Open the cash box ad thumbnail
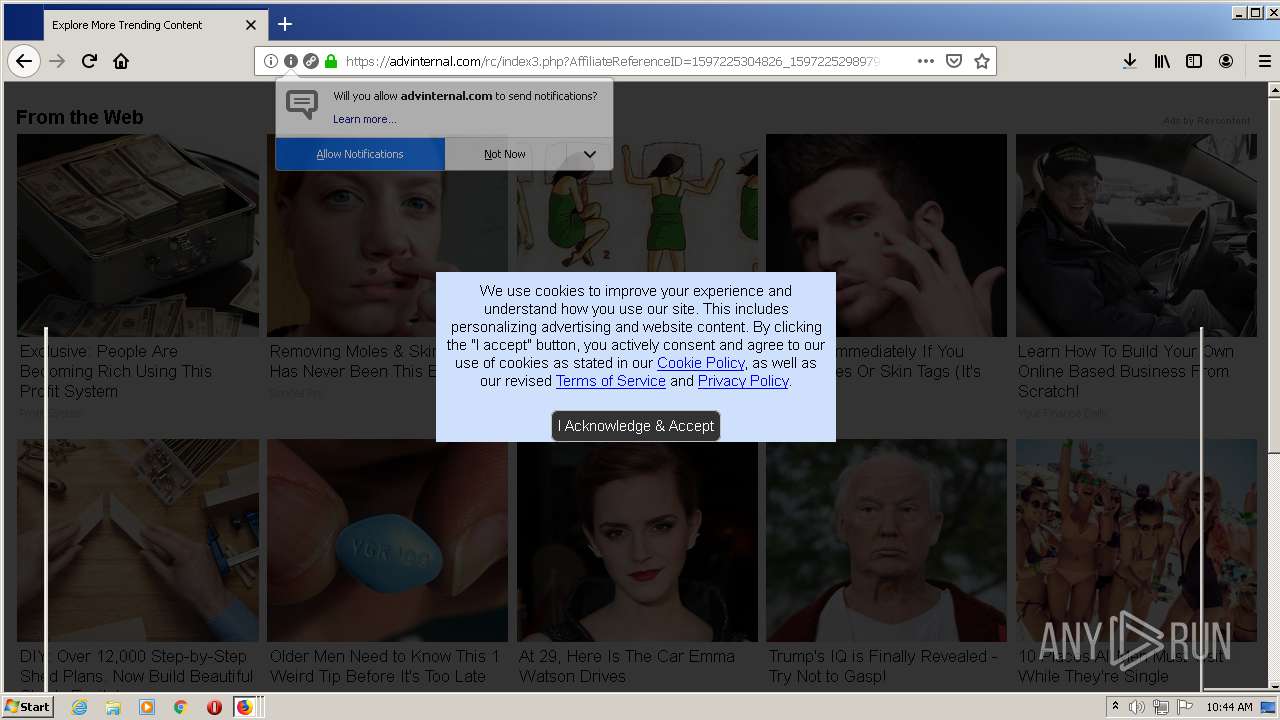The image size is (1280, 720). coord(138,235)
